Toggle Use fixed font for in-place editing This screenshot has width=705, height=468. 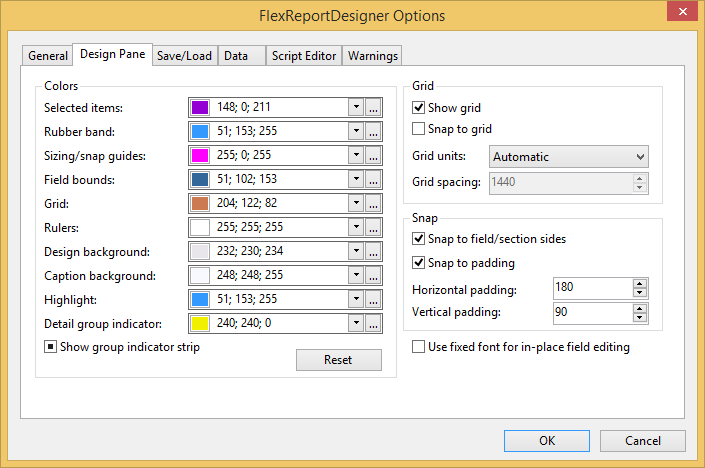[x=419, y=347]
